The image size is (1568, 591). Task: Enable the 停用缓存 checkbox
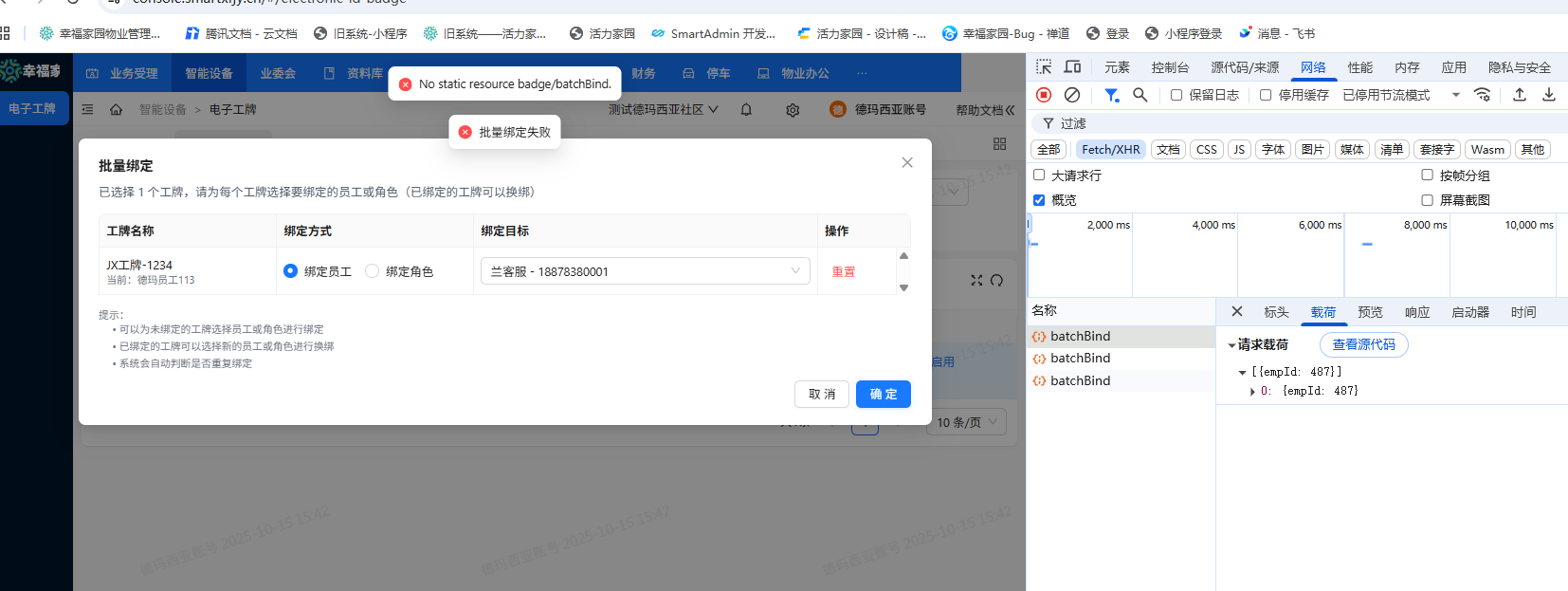click(1266, 95)
